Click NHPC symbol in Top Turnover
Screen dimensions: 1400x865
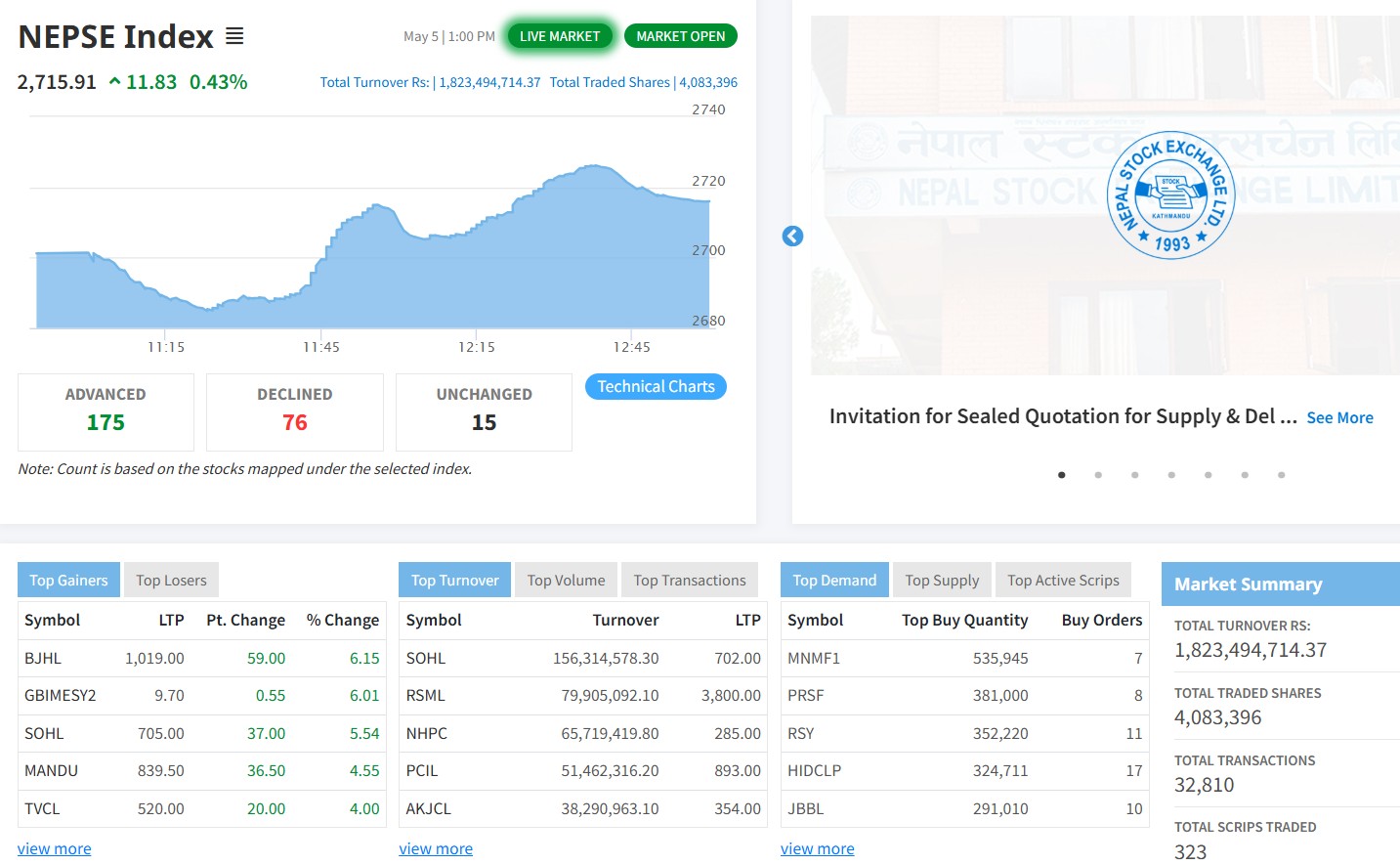click(x=427, y=734)
